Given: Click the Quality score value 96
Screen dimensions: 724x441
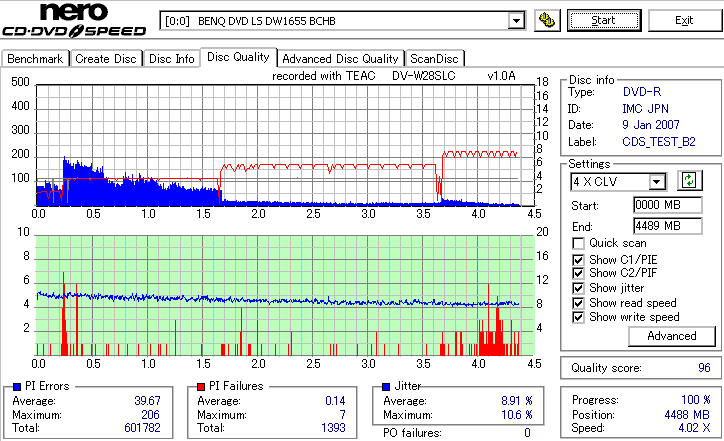Looking at the screenshot, I should point(704,368).
